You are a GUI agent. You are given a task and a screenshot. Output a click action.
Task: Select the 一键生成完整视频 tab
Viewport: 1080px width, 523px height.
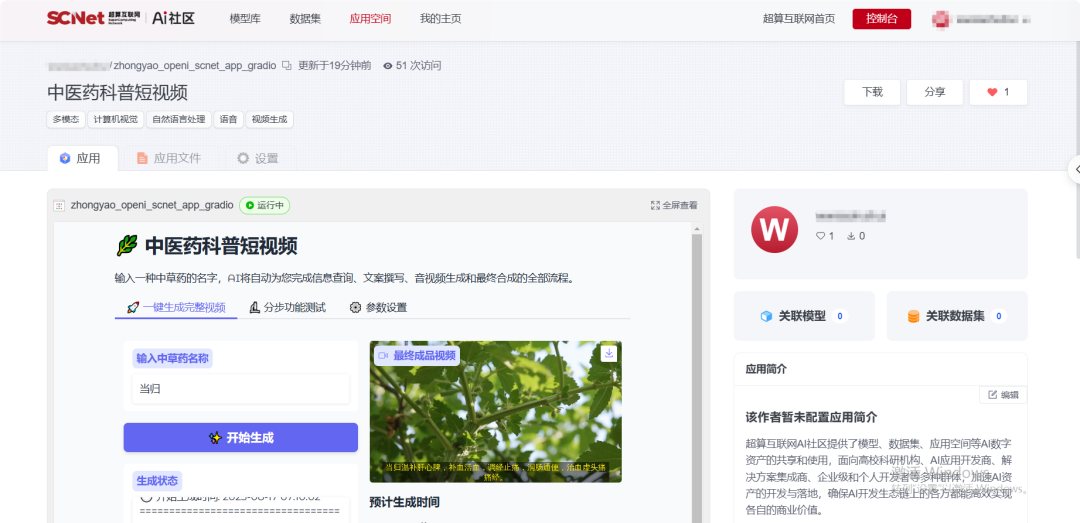click(x=176, y=307)
